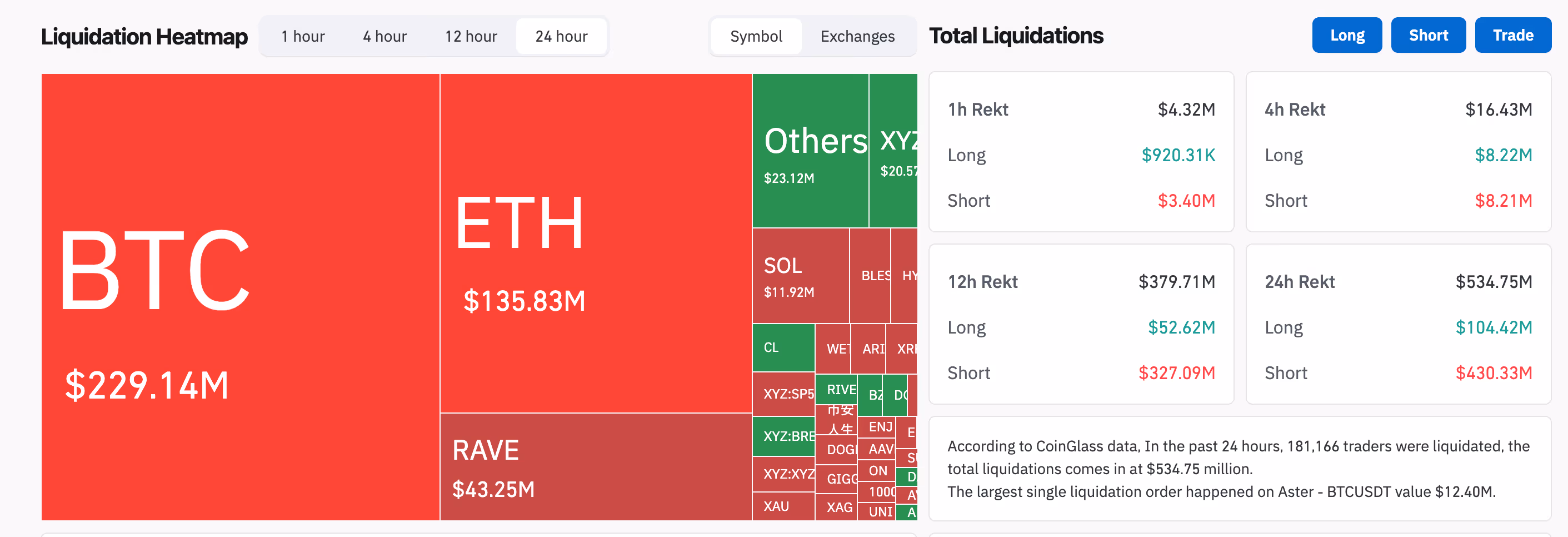Switch heatmap to the 1 hour timeframe

(x=302, y=37)
